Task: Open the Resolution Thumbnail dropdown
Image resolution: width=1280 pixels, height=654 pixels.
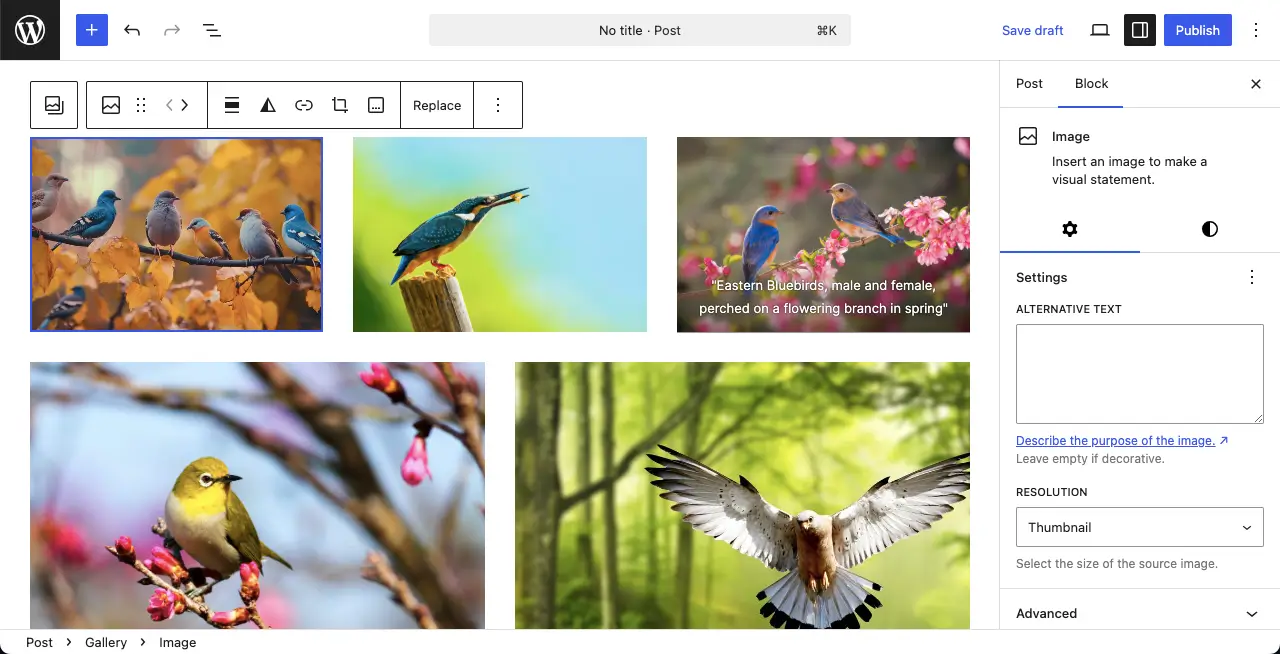Action: pos(1139,527)
